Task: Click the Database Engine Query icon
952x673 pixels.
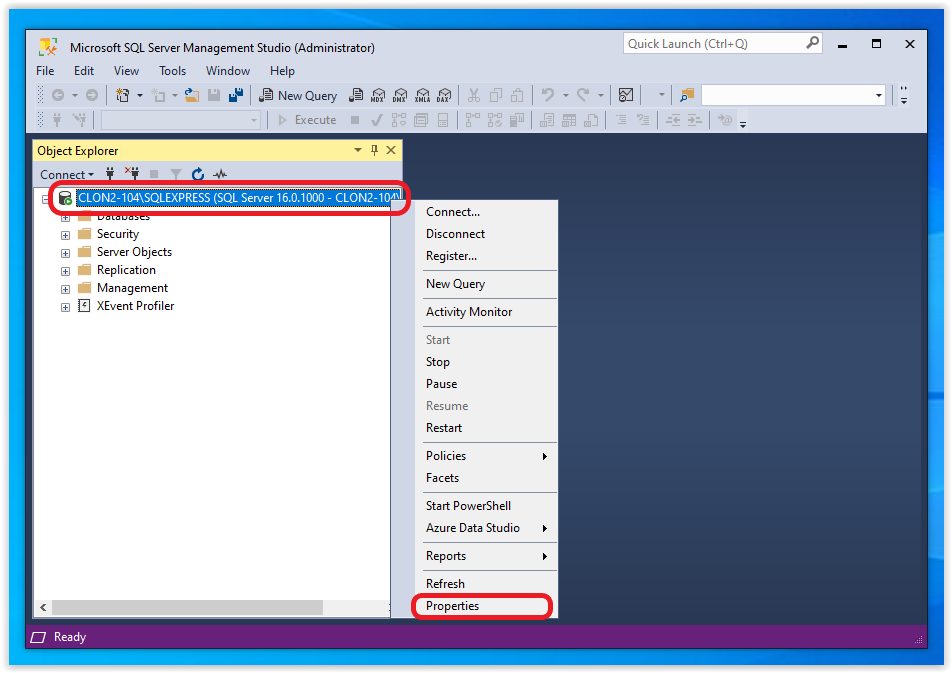Action: (356, 95)
